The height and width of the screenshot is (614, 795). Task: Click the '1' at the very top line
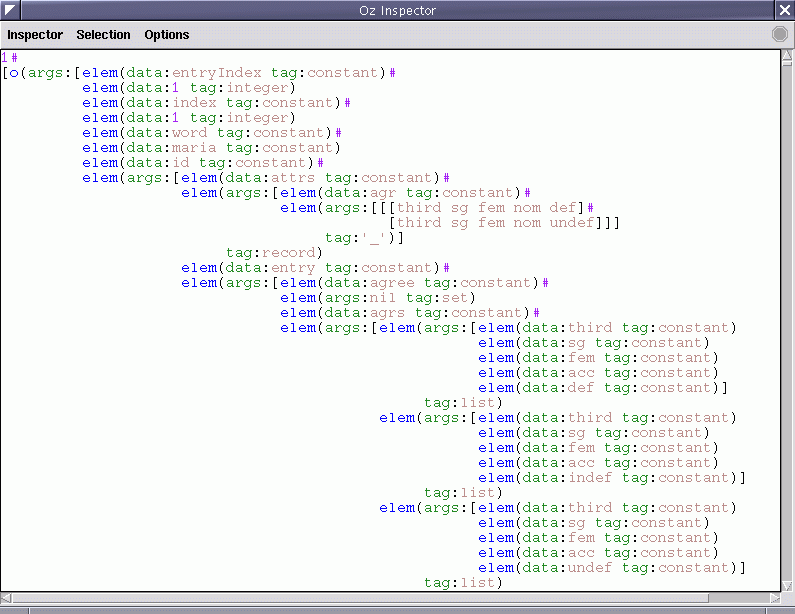5,57
